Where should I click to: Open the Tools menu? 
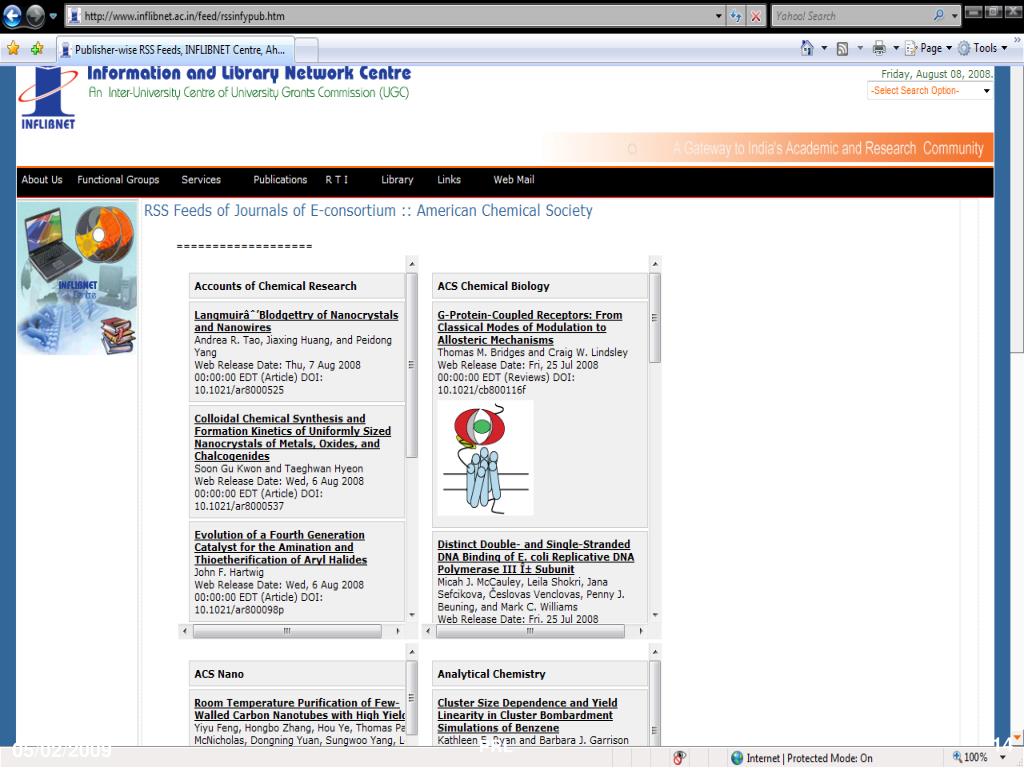(x=983, y=48)
